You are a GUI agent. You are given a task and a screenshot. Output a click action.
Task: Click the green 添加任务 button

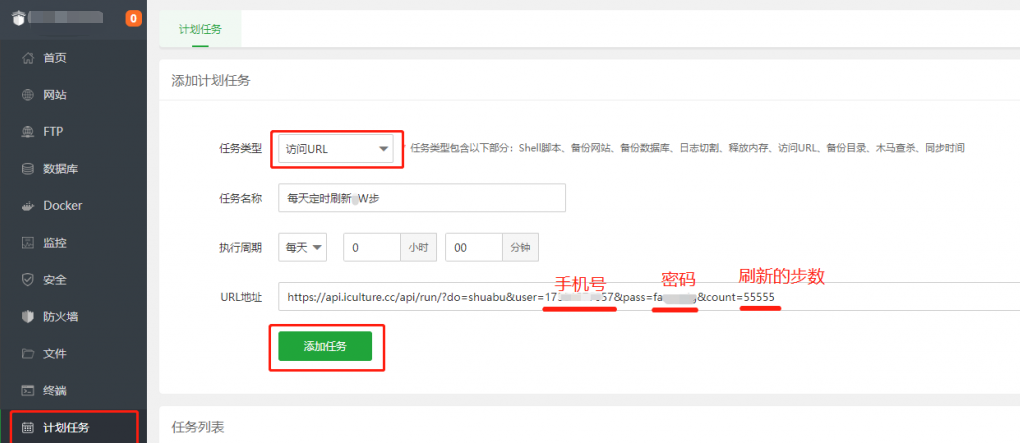pyautogui.click(x=325, y=346)
